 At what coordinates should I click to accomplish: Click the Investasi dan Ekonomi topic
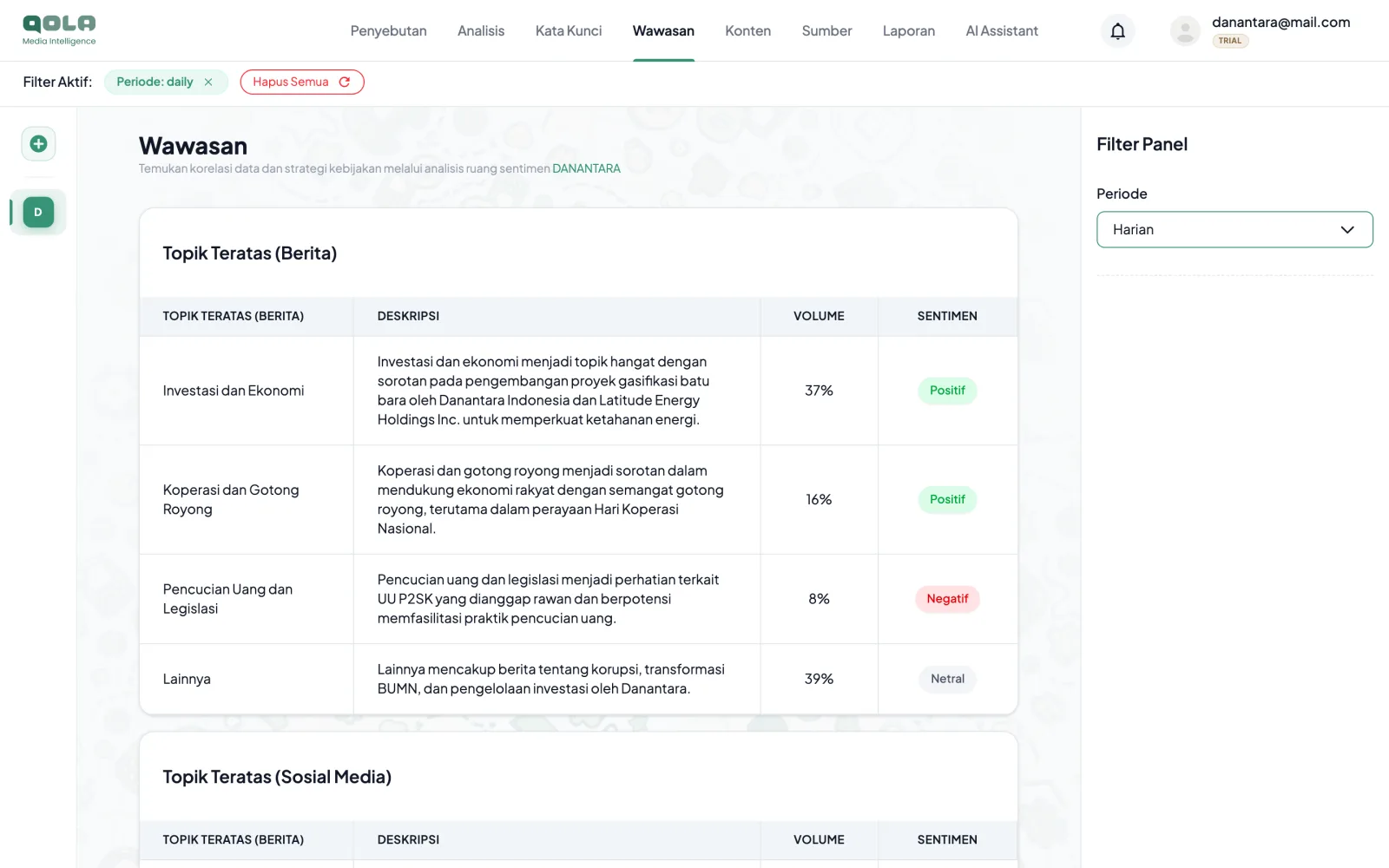click(234, 391)
